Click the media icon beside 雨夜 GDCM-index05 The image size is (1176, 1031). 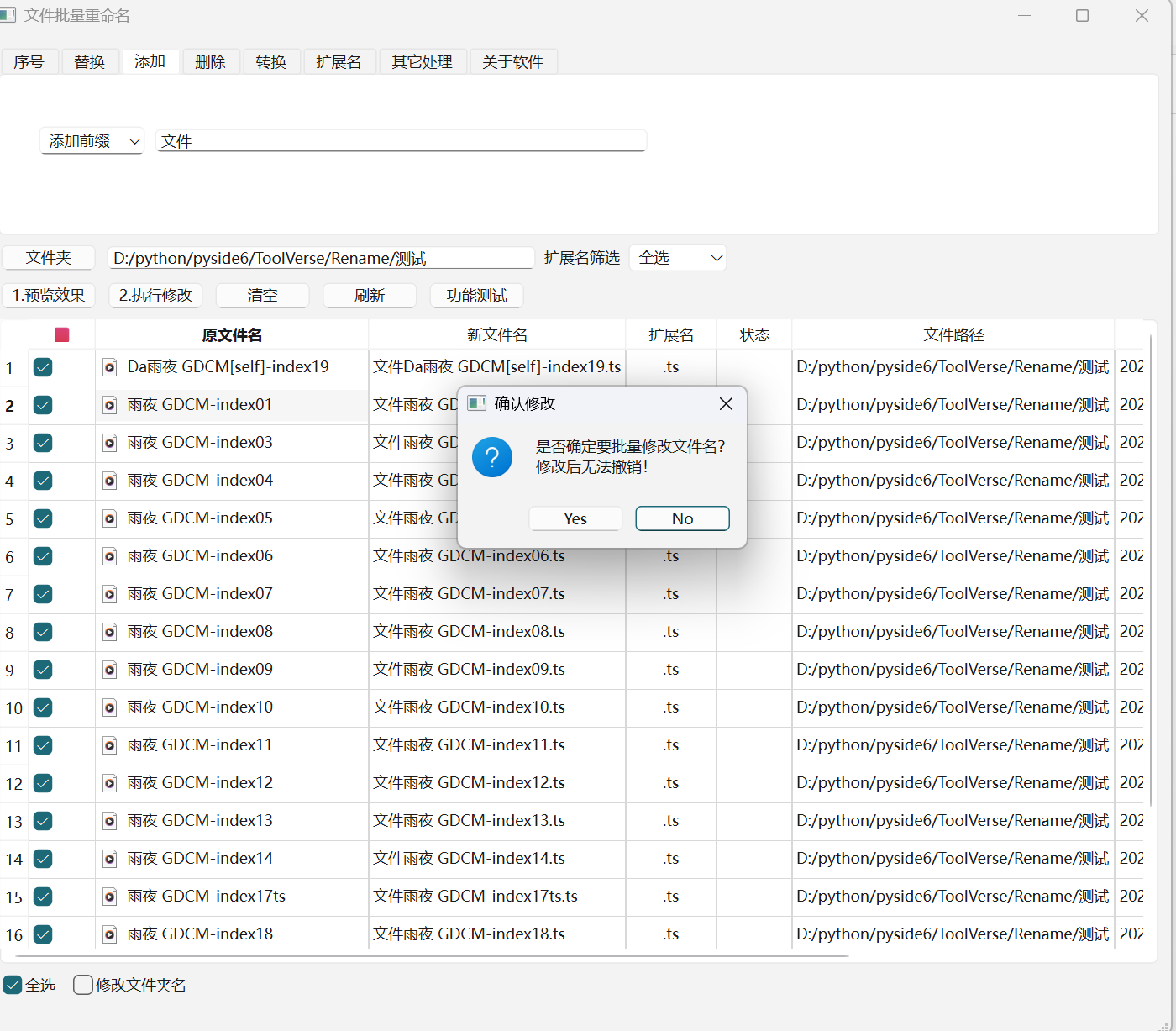coord(110,518)
